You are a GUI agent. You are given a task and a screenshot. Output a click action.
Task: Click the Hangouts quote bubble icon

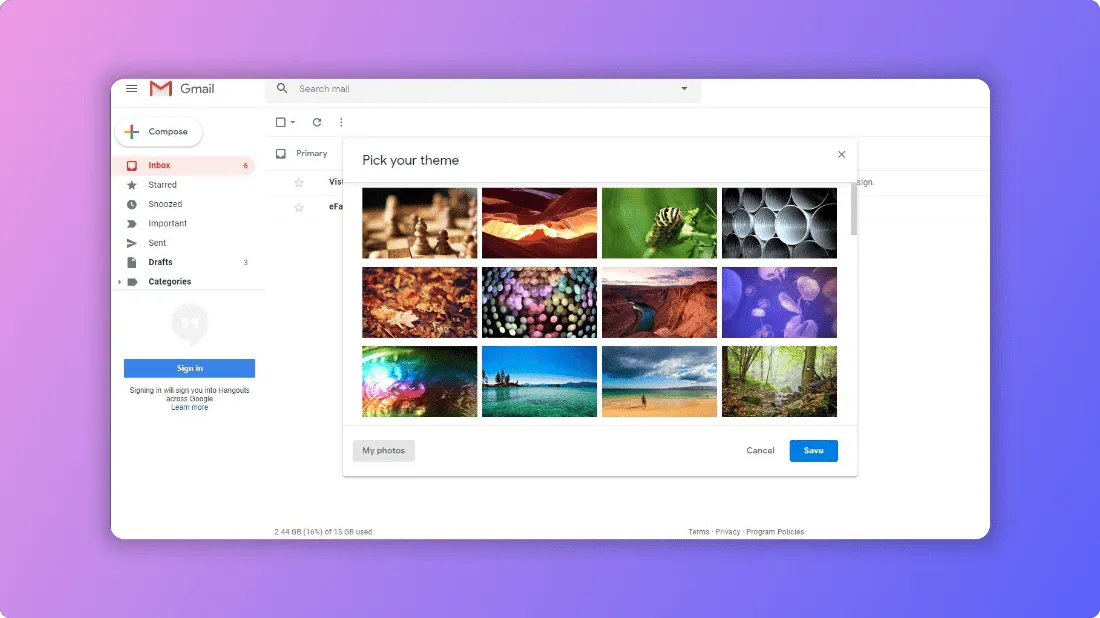pos(189,324)
